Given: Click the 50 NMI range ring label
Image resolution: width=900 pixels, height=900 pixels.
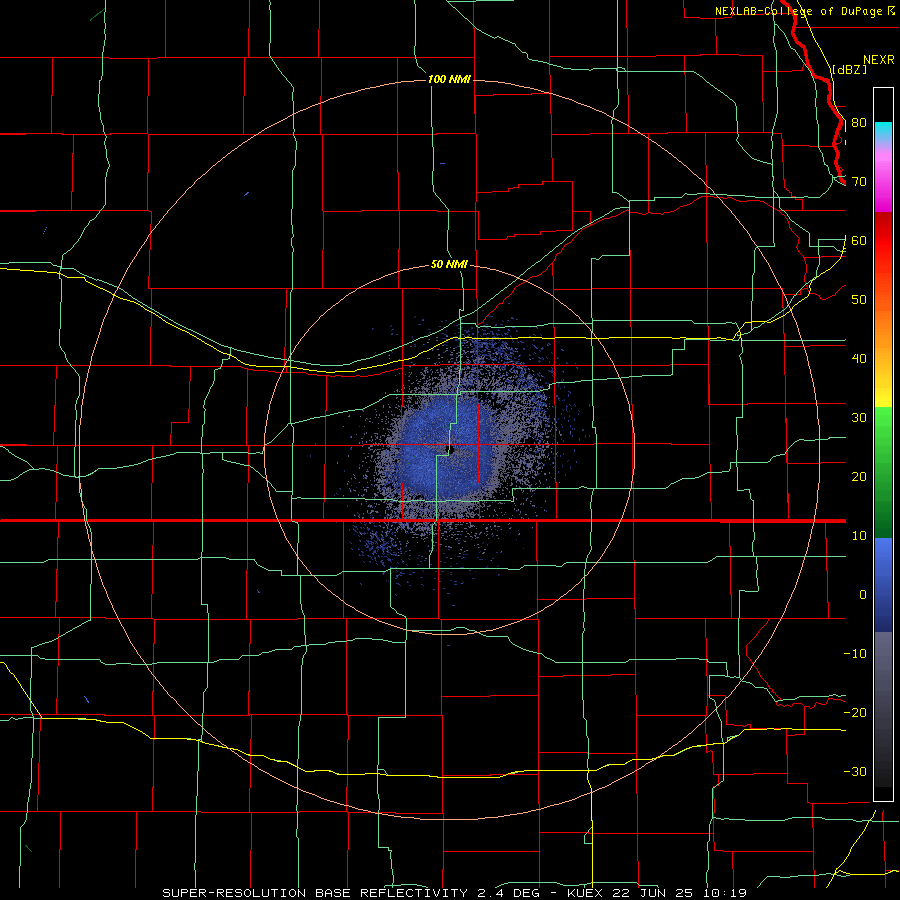Looking at the screenshot, I should (x=449, y=265).
